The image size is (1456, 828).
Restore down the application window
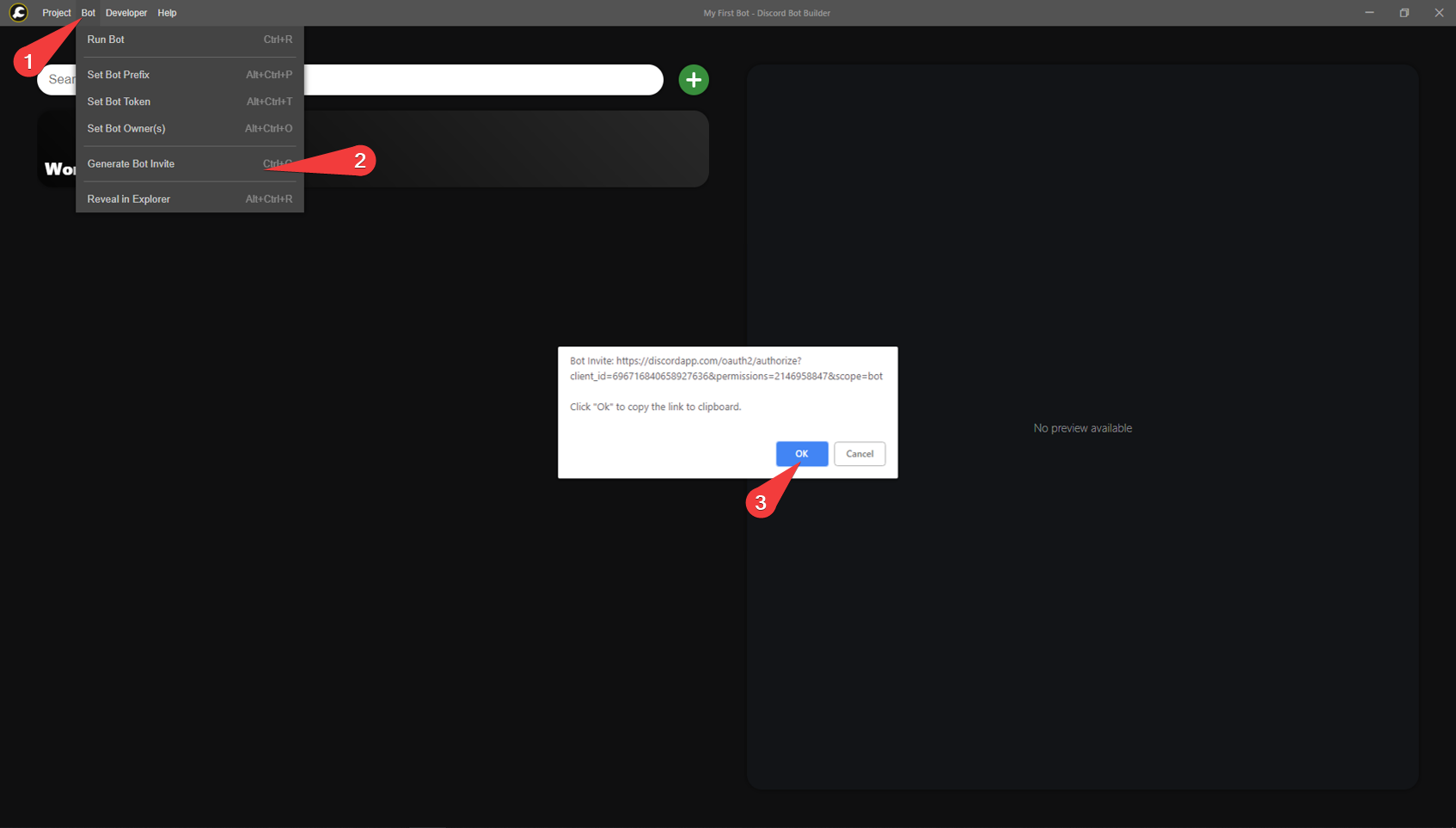1404,13
